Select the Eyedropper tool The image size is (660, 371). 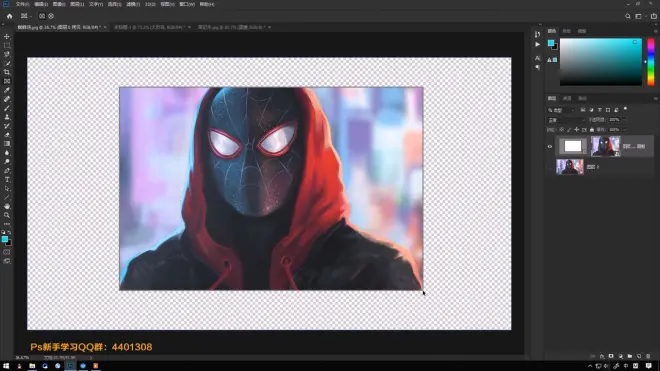pyautogui.click(x=7, y=90)
